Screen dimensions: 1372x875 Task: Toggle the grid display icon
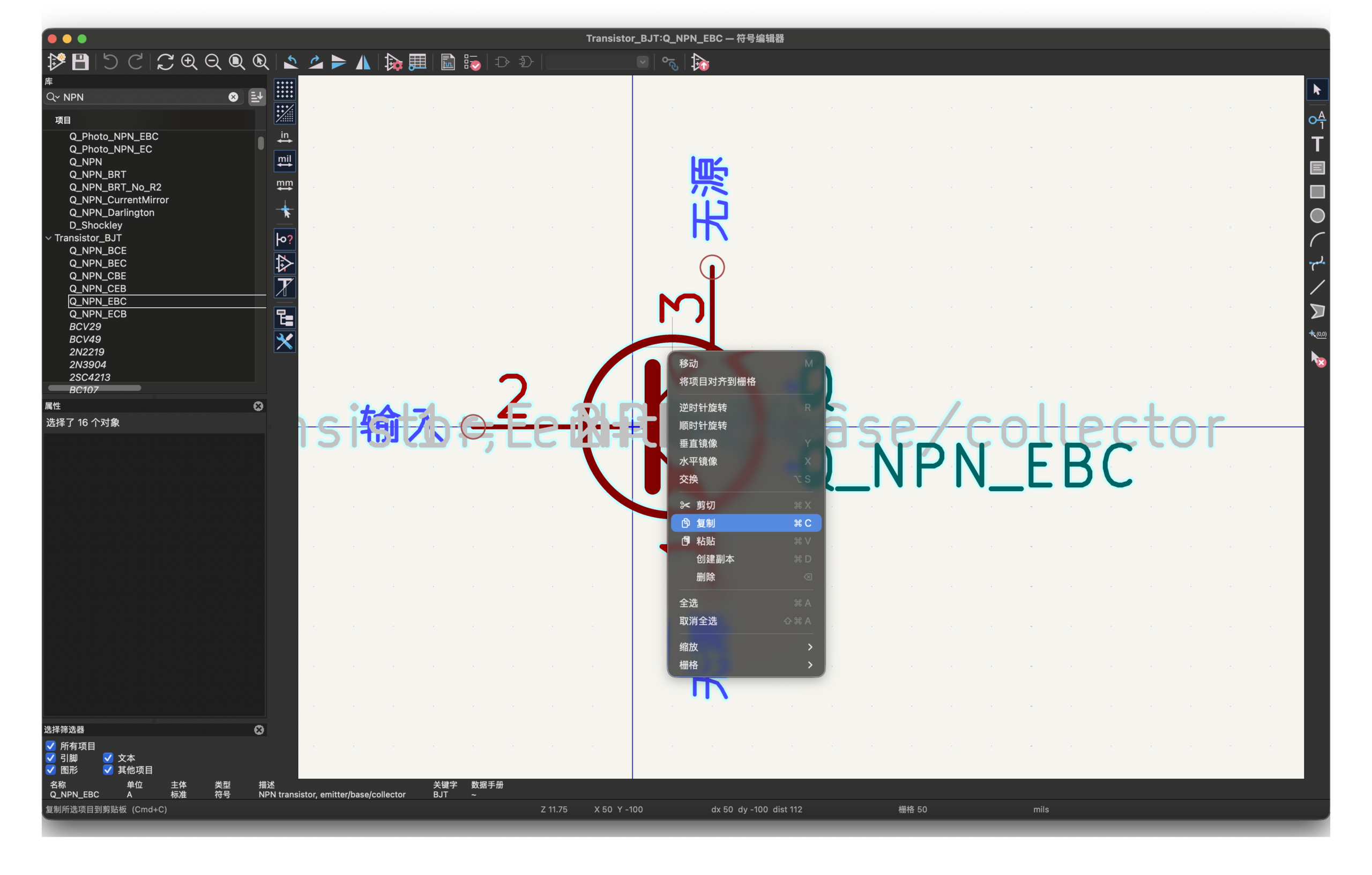click(284, 90)
